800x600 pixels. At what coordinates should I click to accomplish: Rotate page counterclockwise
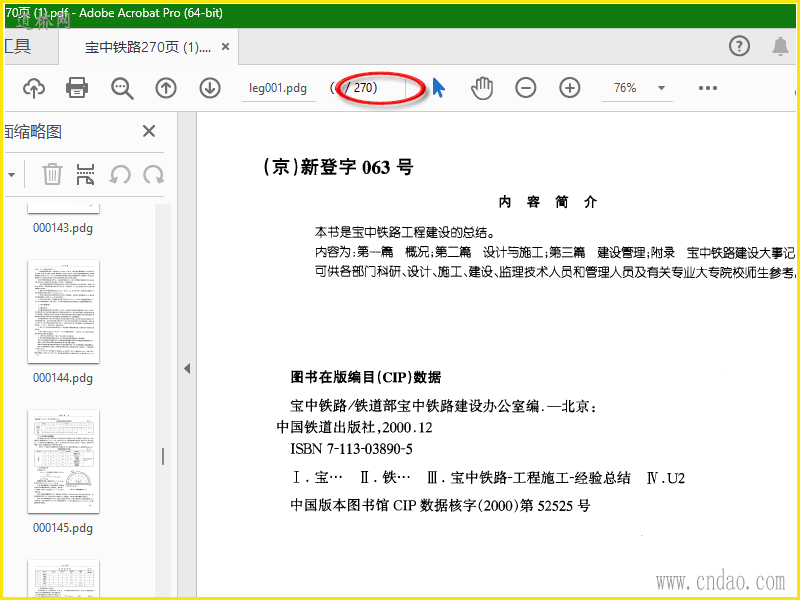120,174
